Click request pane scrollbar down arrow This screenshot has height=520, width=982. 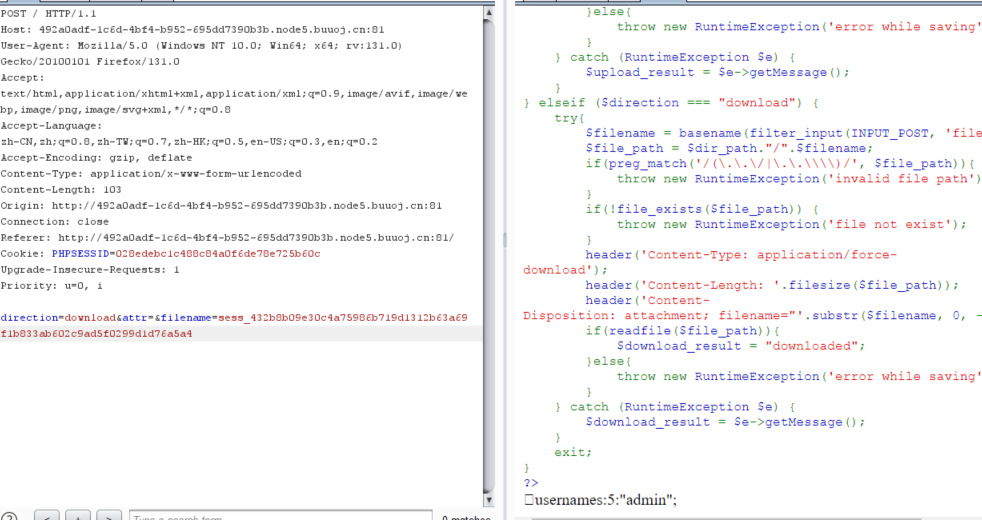[488, 496]
